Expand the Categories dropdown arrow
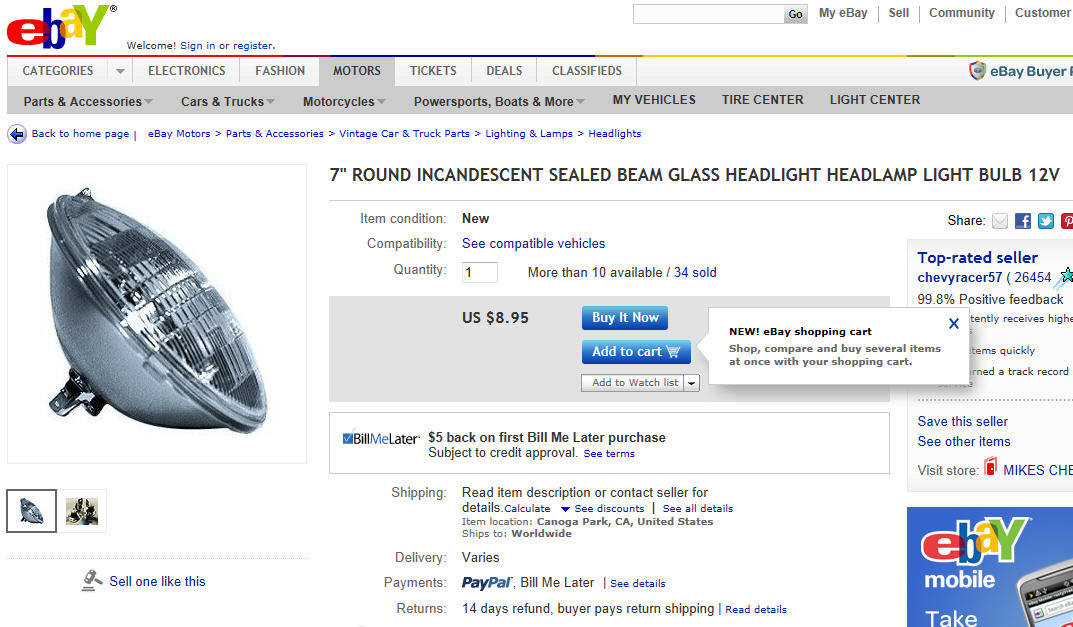Image resolution: width=1073 pixels, height=627 pixels. point(120,71)
